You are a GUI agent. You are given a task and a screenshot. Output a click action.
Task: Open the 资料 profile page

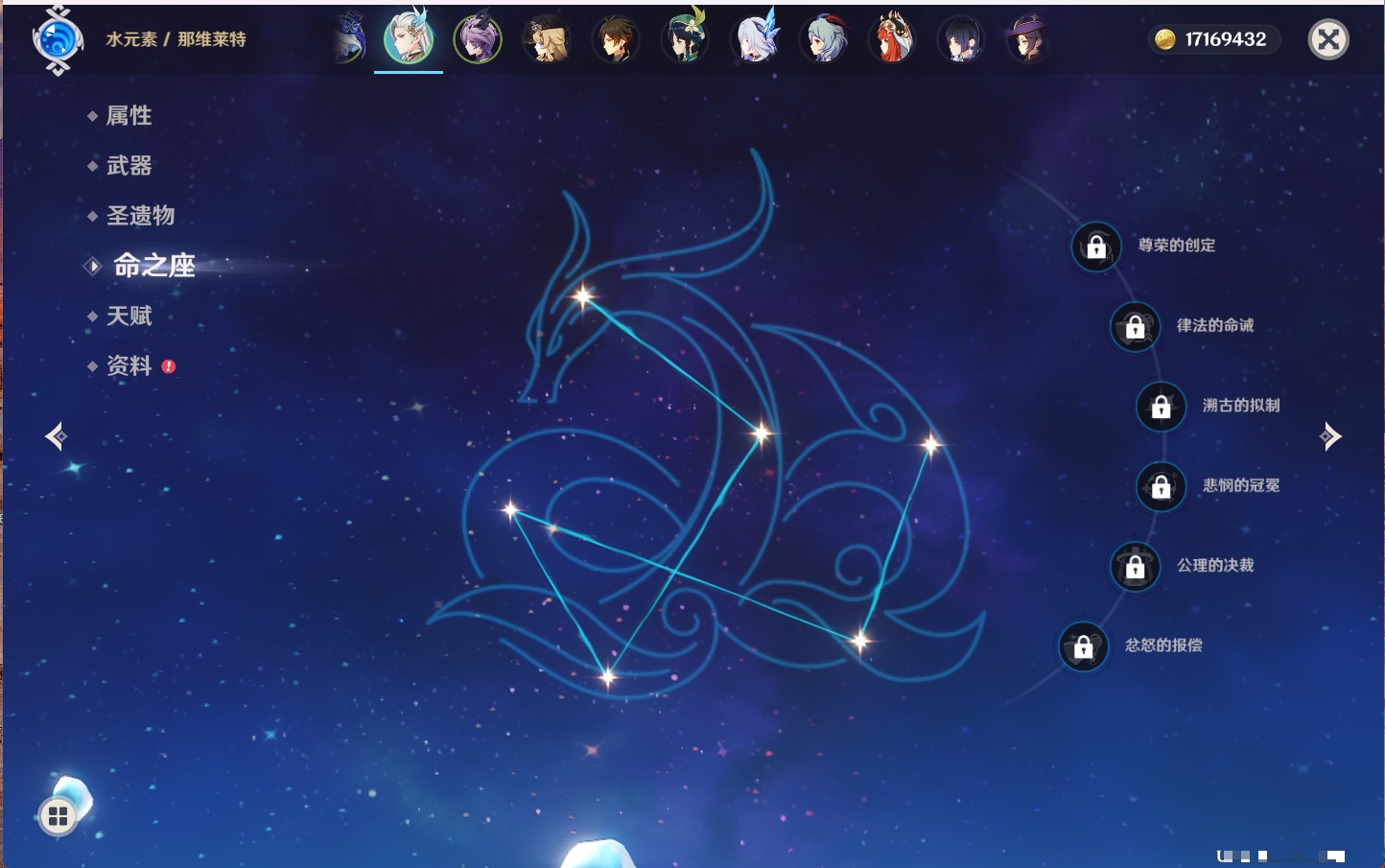[129, 365]
